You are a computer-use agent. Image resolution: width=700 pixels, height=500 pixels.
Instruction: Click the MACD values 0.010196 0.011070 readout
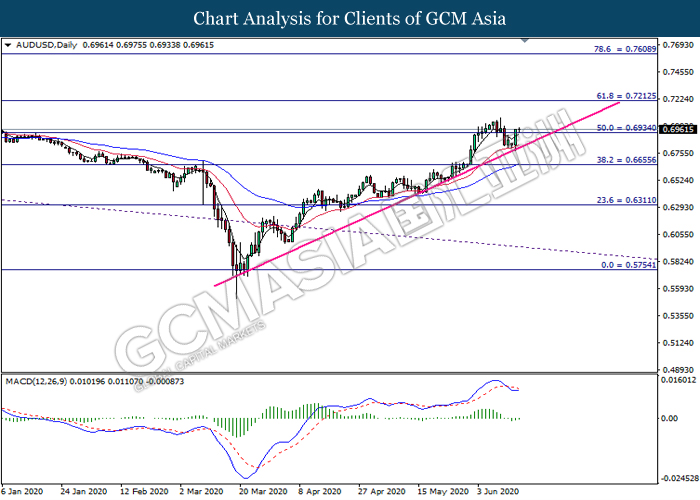click(127, 382)
